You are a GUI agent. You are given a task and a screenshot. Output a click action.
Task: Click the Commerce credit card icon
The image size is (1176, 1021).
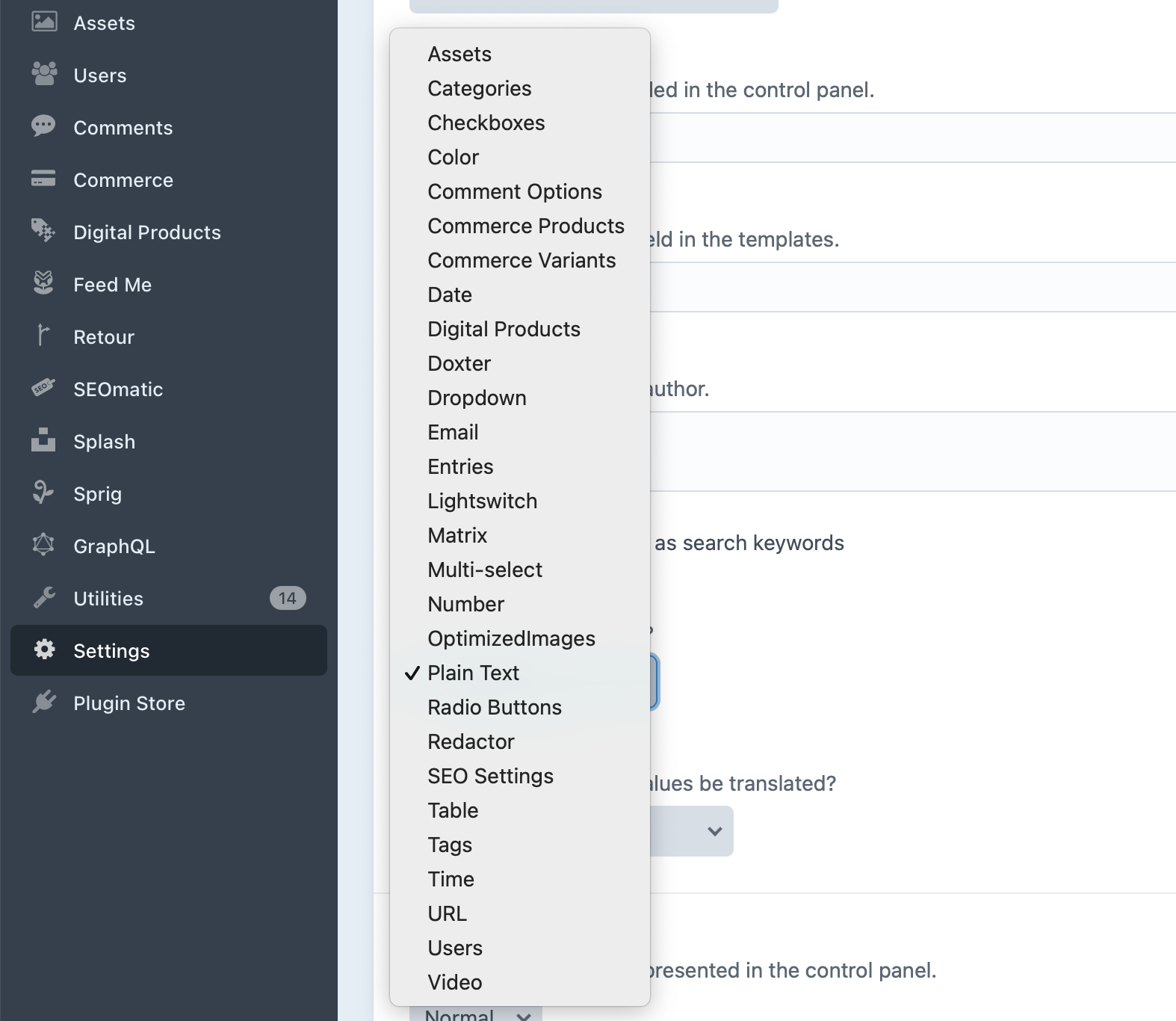click(x=44, y=179)
